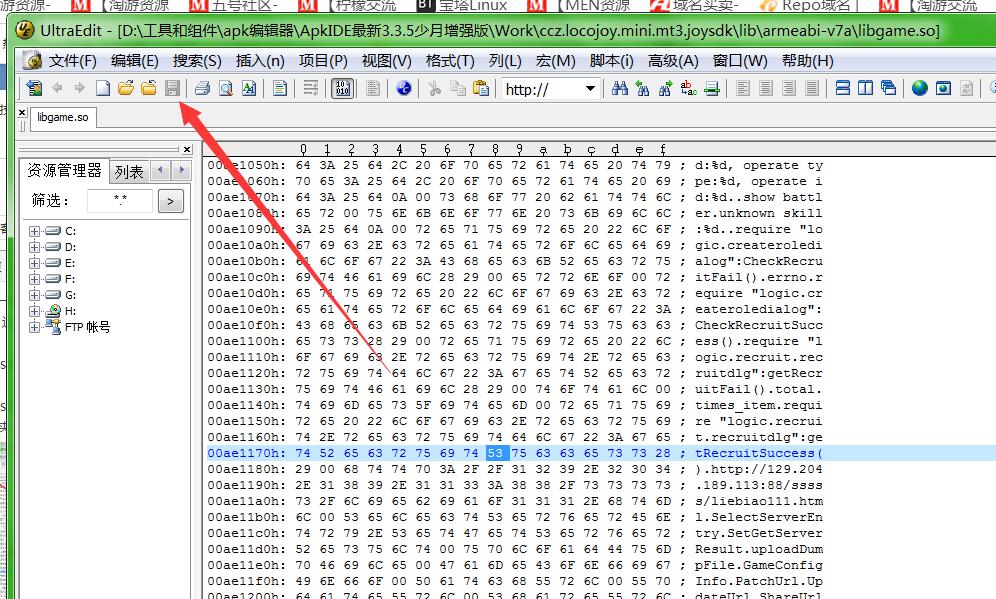
Task: Expand the FTP 帐号 tree node
Action: pos(35,327)
